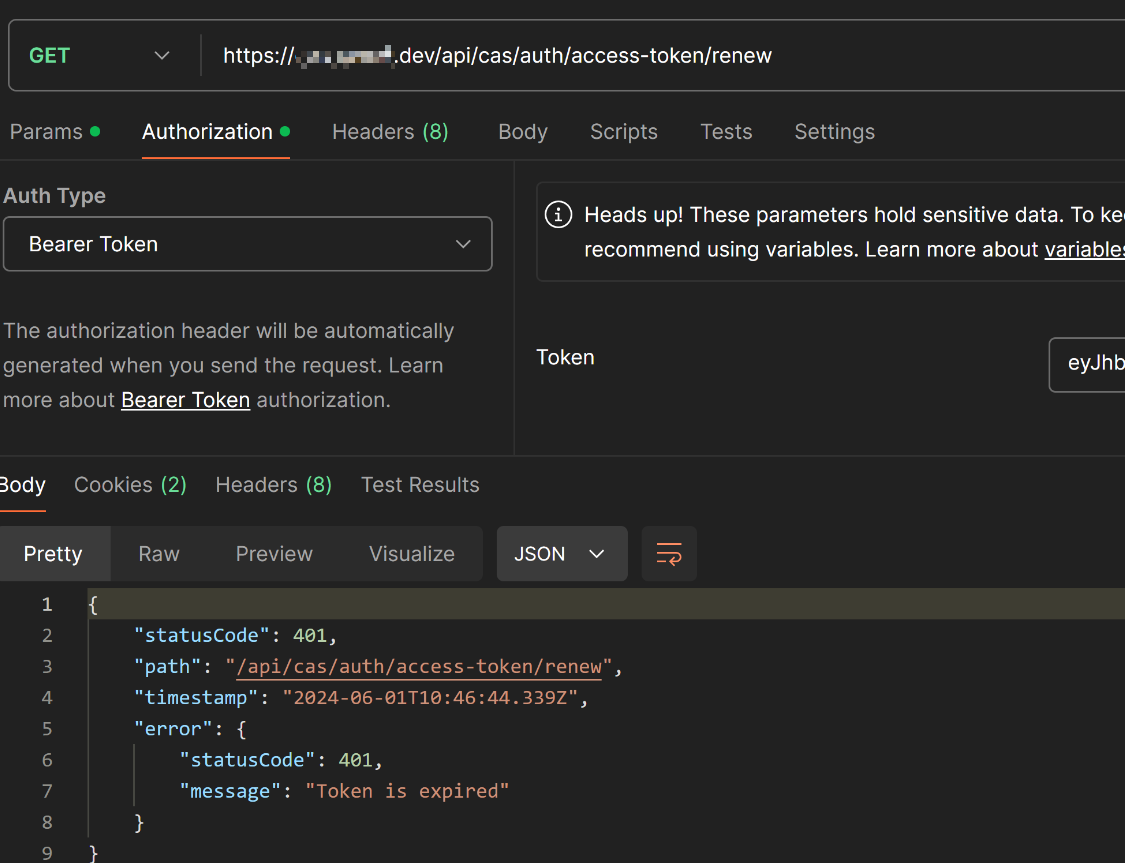
Task: Click the info icon in the heads-up notice
Action: (558, 214)
